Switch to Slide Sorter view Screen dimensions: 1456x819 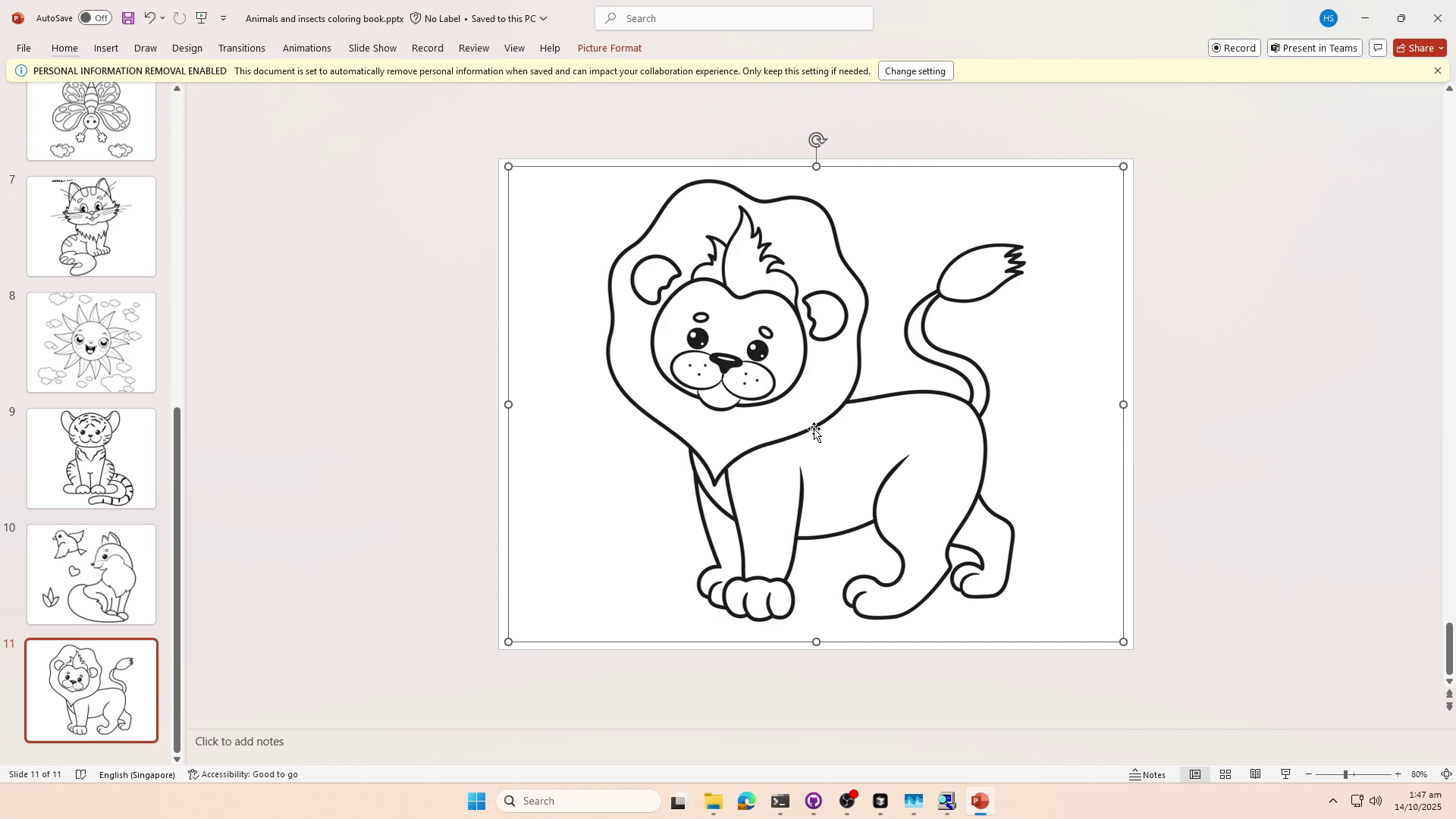[1225, 774]
